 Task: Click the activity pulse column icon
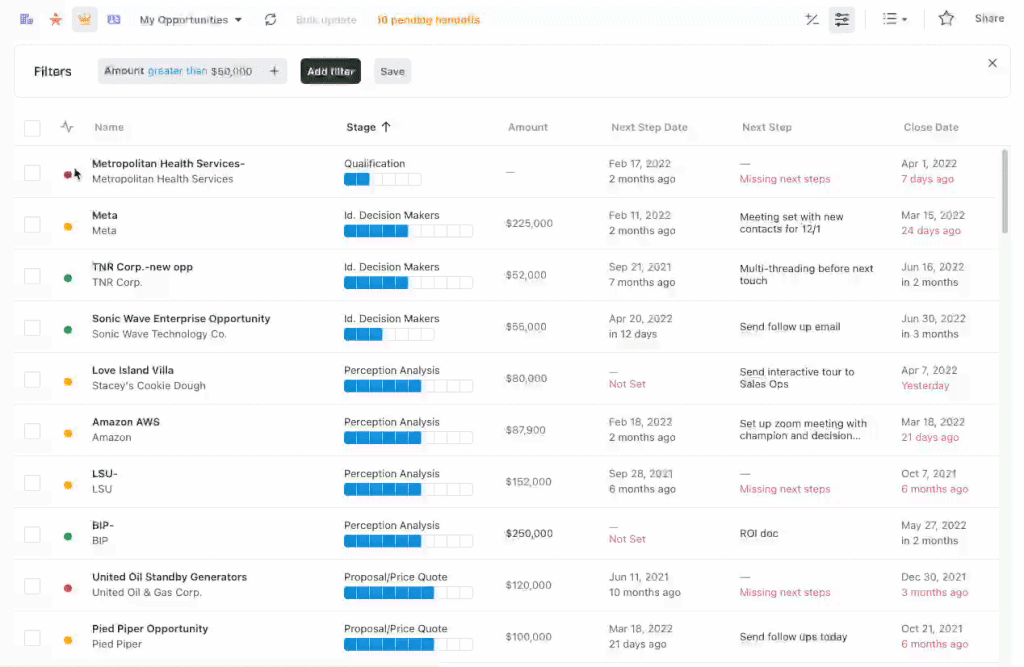[67, 127]
